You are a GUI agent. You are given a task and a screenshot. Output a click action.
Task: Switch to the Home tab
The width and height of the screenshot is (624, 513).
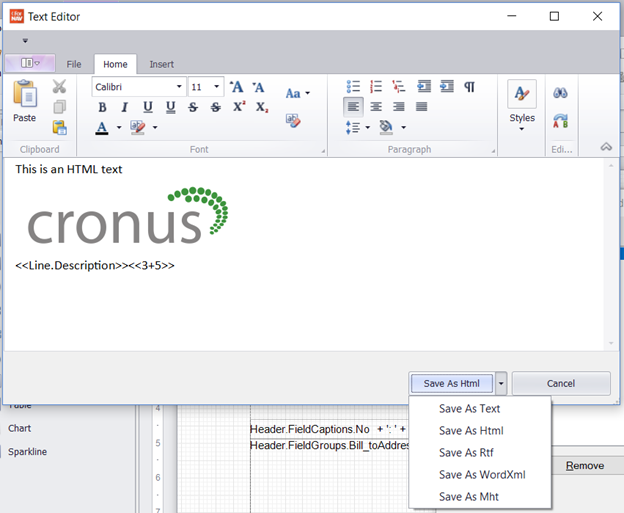click(115, 64)
